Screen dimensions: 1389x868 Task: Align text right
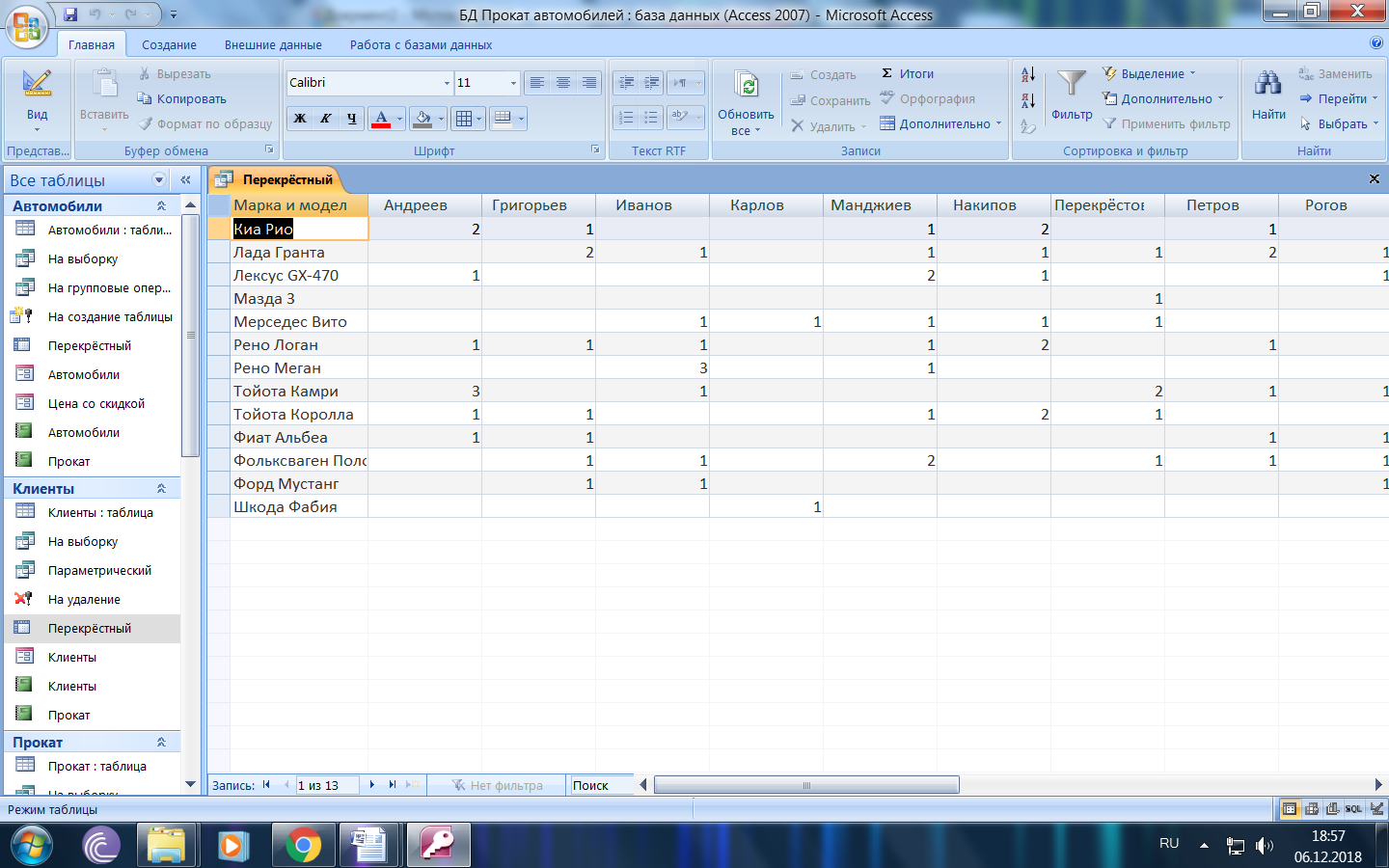click(x=589, y=83)
